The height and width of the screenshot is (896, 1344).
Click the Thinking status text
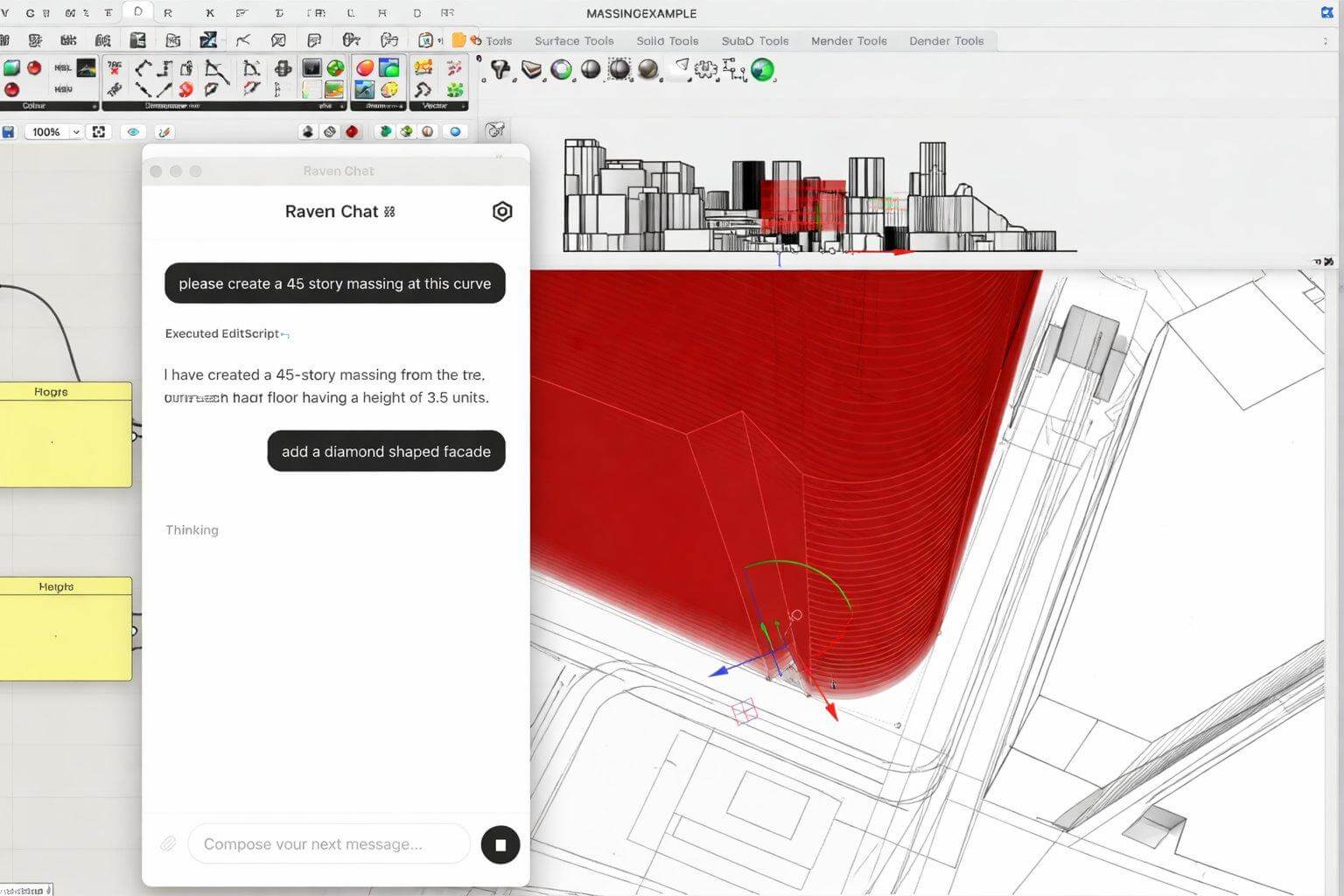tap(192, 529)
